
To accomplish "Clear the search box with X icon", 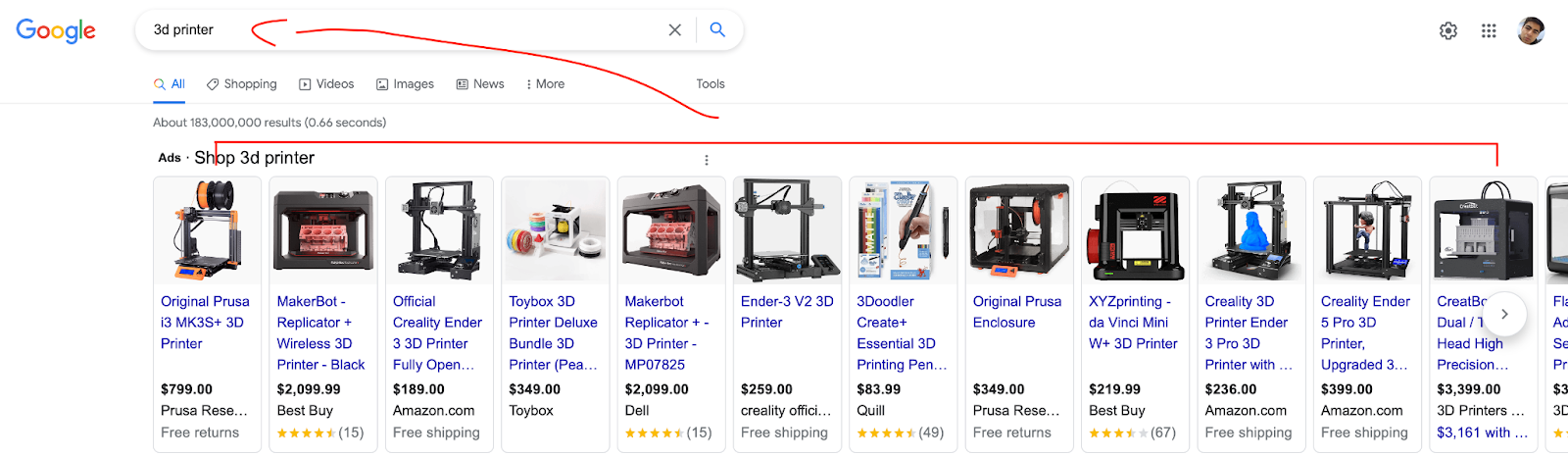I will coord(674,30).
